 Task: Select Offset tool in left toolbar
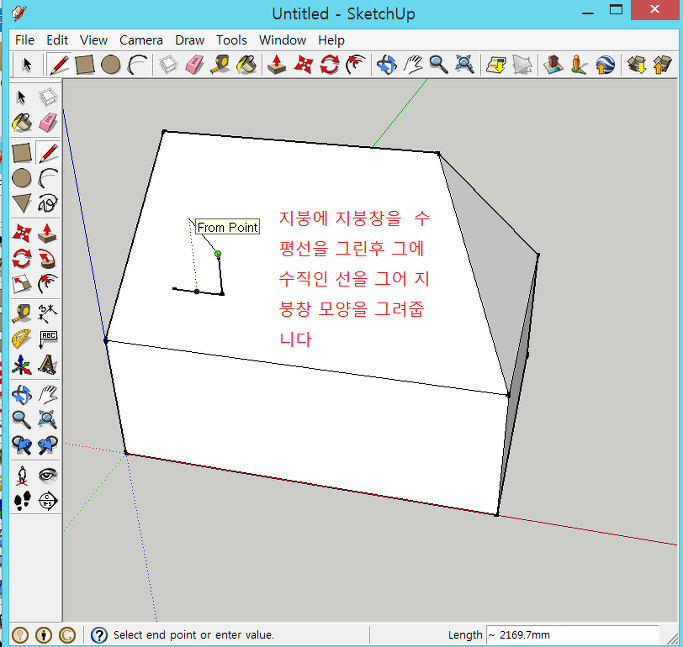click(x=47, y=285)
